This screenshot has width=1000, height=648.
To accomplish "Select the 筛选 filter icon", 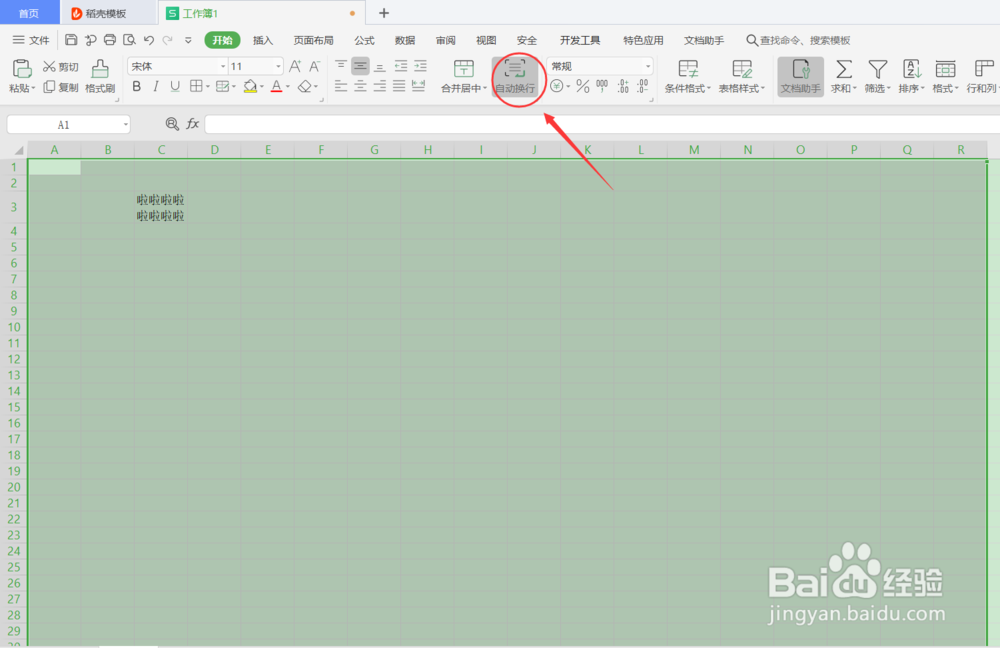I will click(x=876, y=70).
